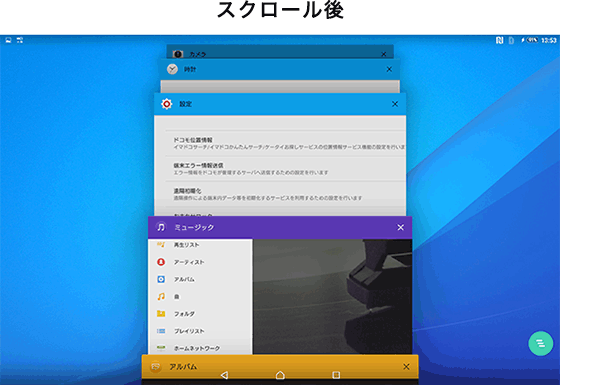Select プレイリスト in the music menu
Viewport: 596px width, 385px height.
click(200, 331)
